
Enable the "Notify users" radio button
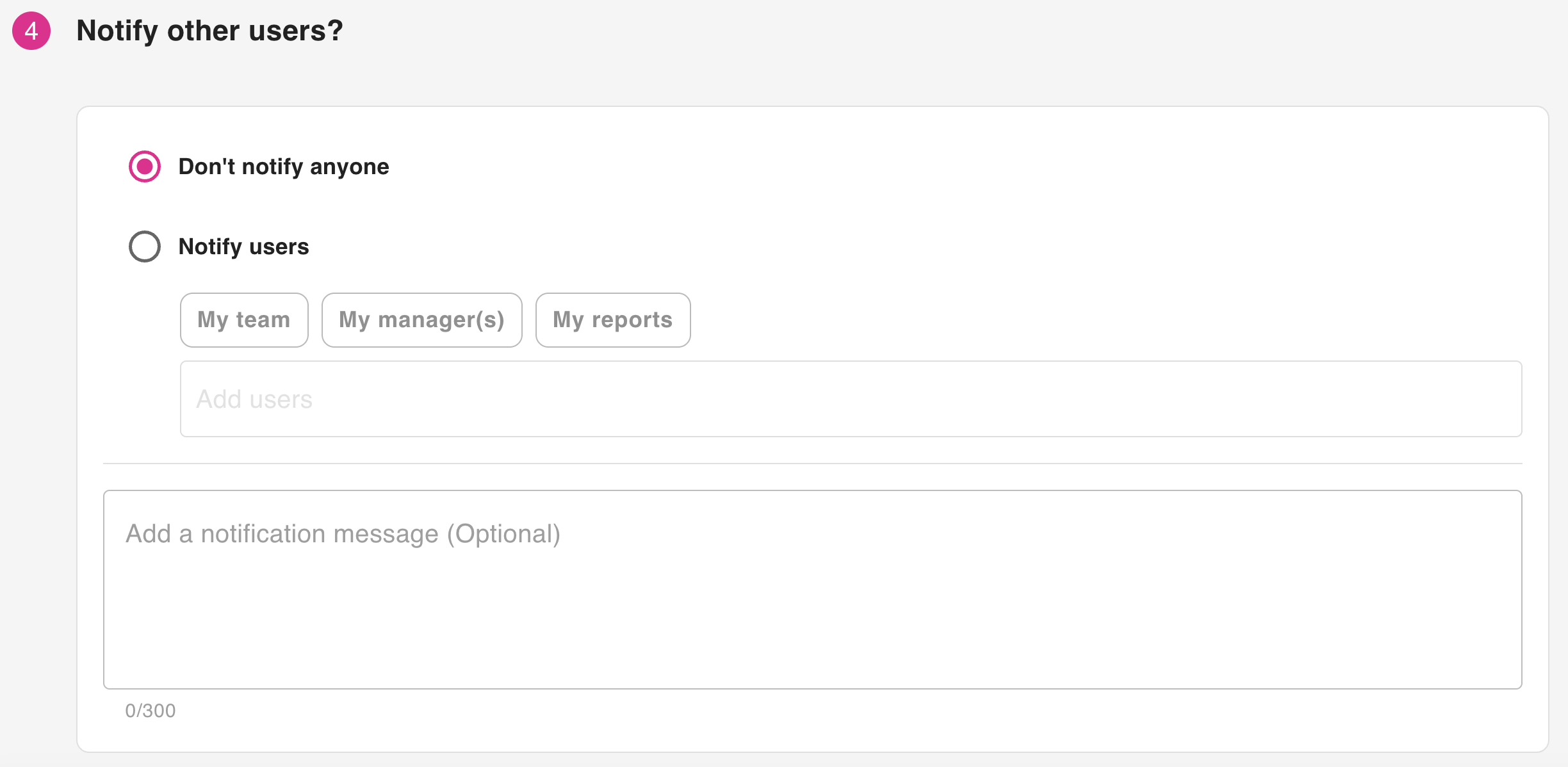tap(145, 246)
